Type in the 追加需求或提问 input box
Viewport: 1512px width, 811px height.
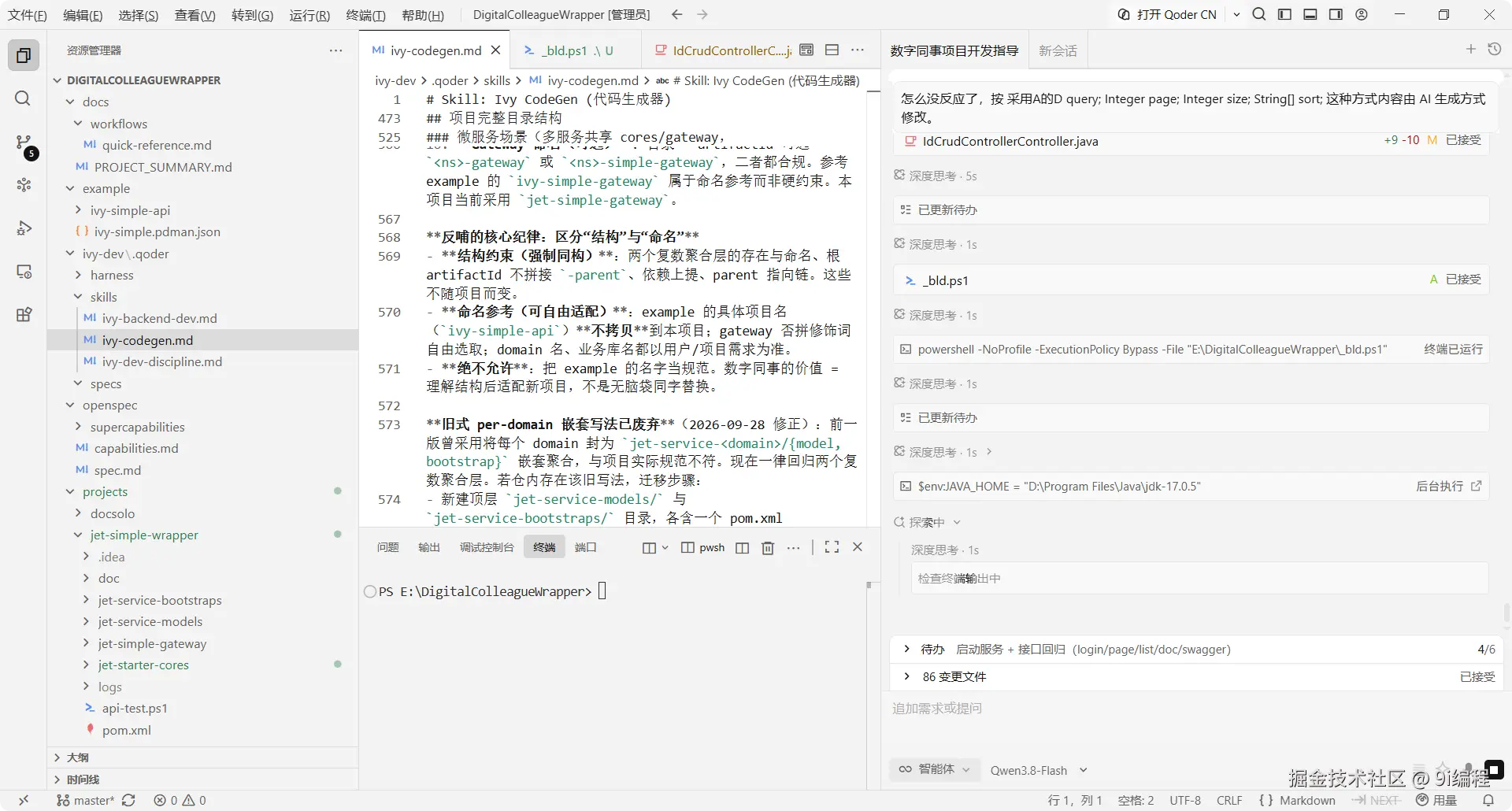1195,709
